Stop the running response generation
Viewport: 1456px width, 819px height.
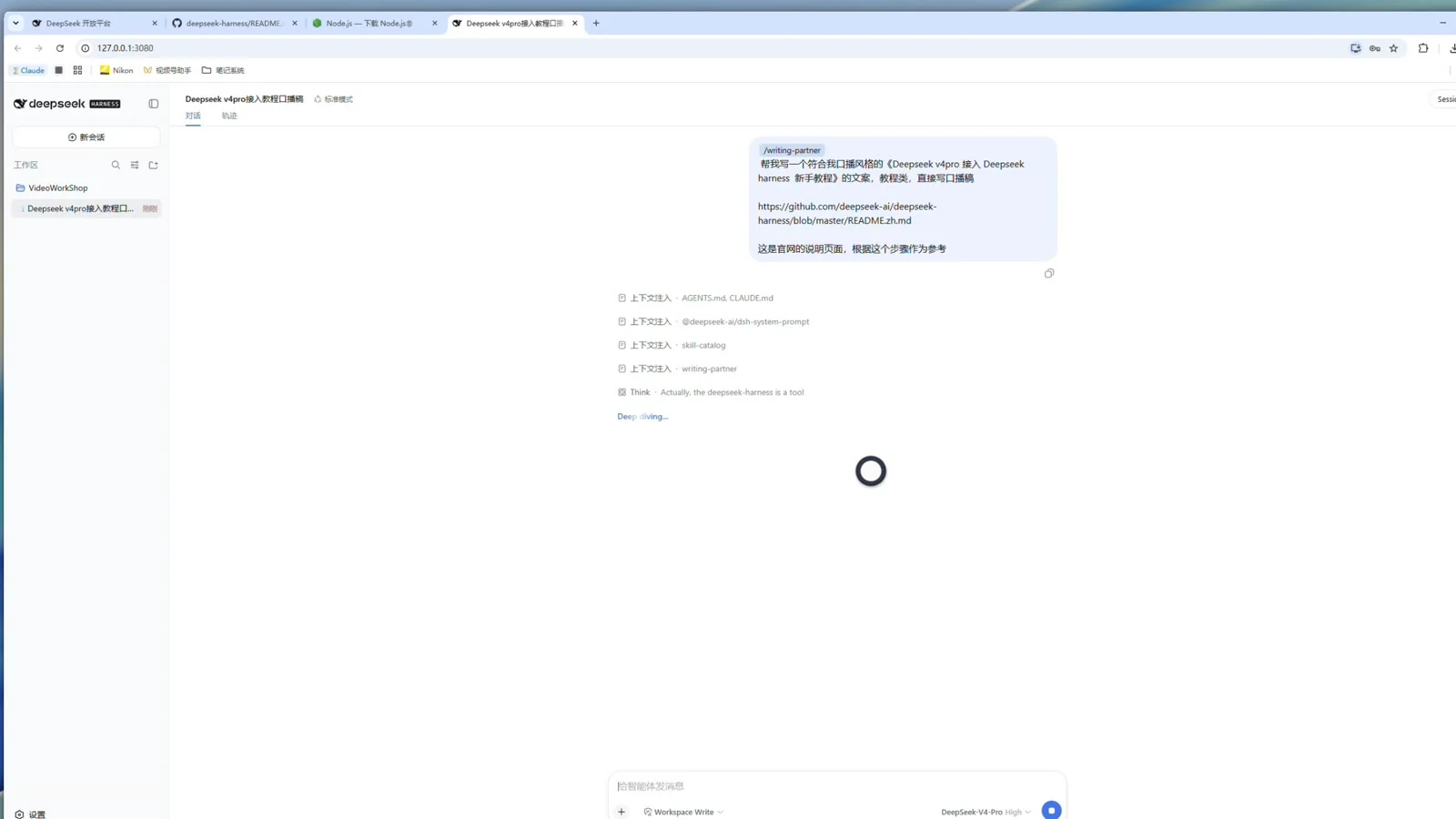pyautogui.click(x=1051, y=810)
